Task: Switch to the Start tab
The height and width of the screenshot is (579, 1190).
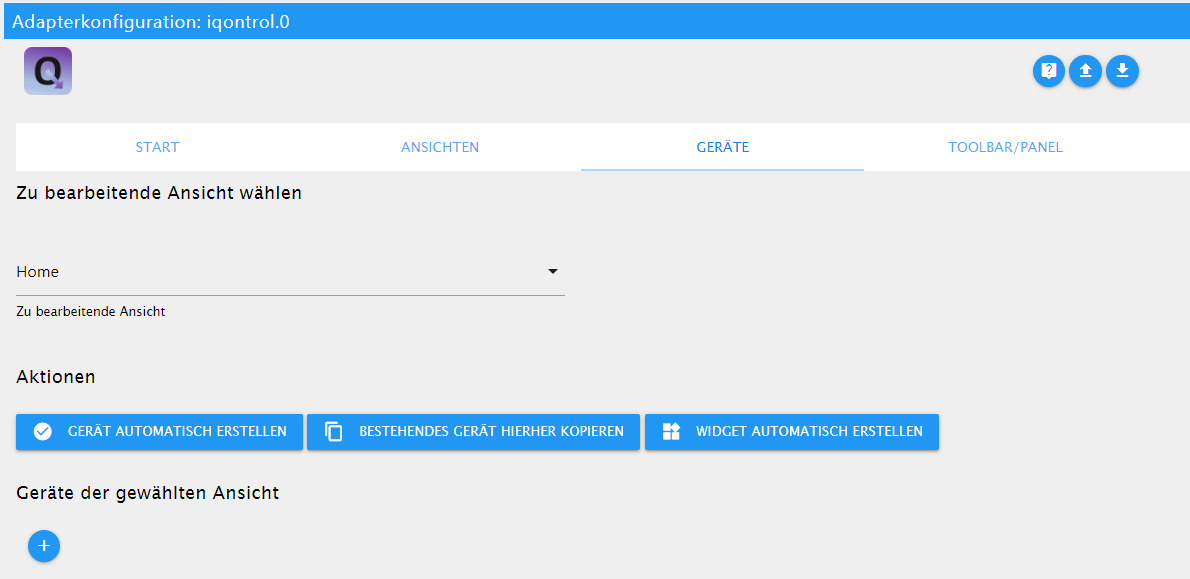Action: pyautogui.click(x=157, y=147)
